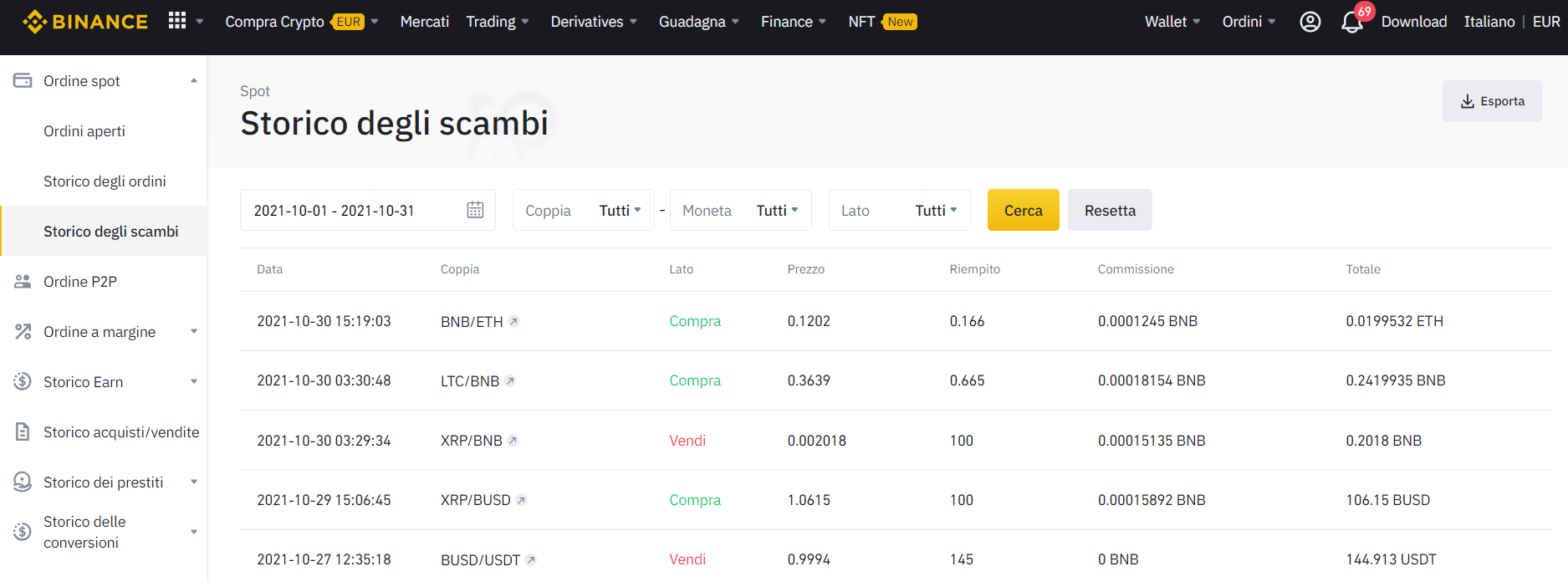The height and width of the screenshot is (582, 1568).
Task: Click the calendar icon in date field
Action: tap(475, 210)
